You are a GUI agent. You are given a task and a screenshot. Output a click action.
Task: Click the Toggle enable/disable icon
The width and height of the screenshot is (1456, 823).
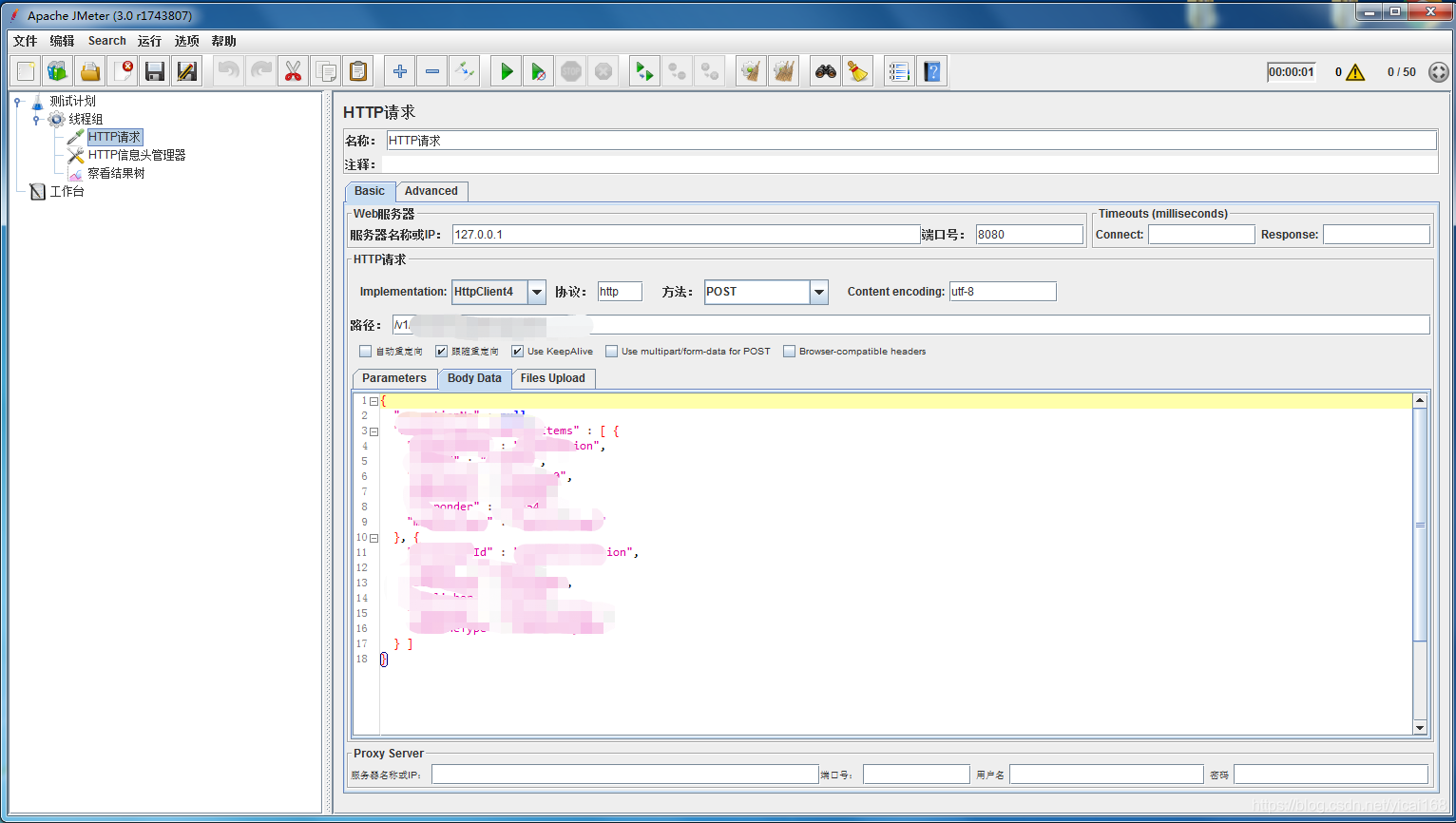click(x=465, y=71)
